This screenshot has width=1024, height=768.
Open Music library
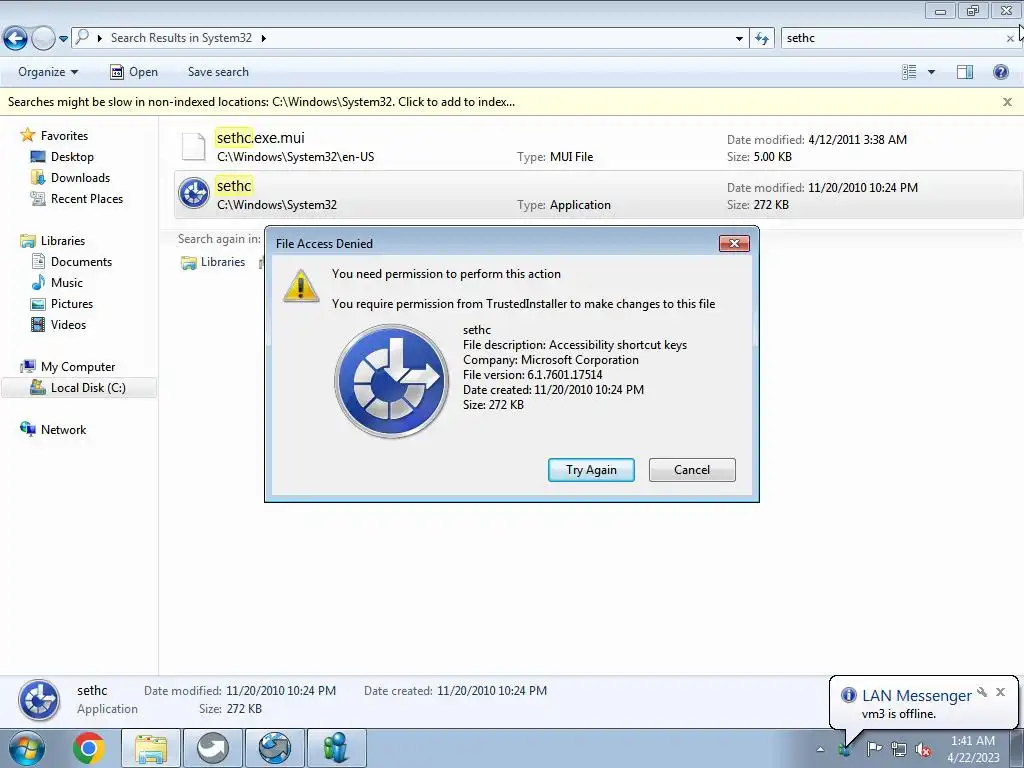pyautogui.click(x=67, y=283)
